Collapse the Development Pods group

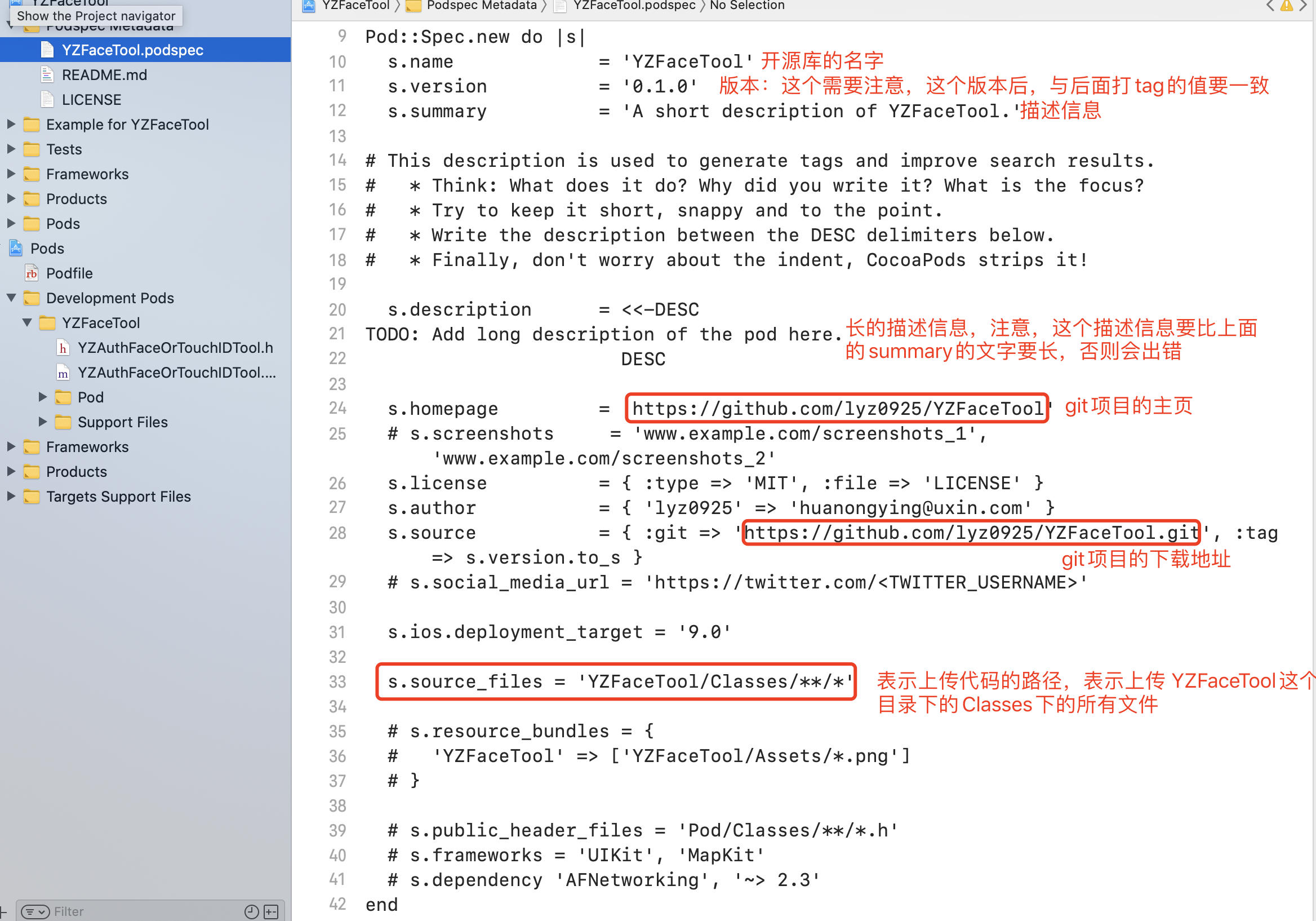click(x=11, y=298)
